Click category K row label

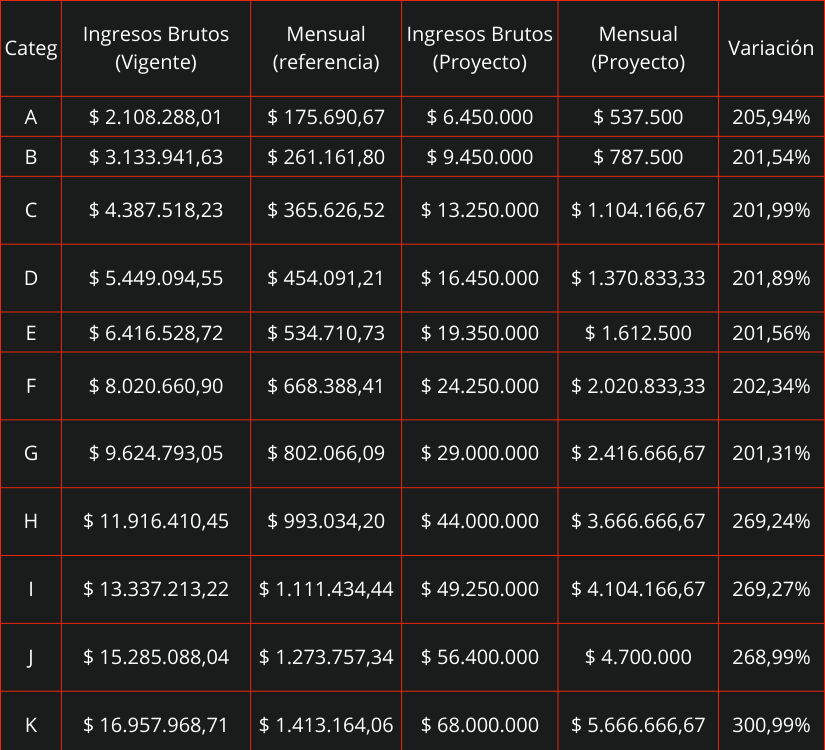31,725
